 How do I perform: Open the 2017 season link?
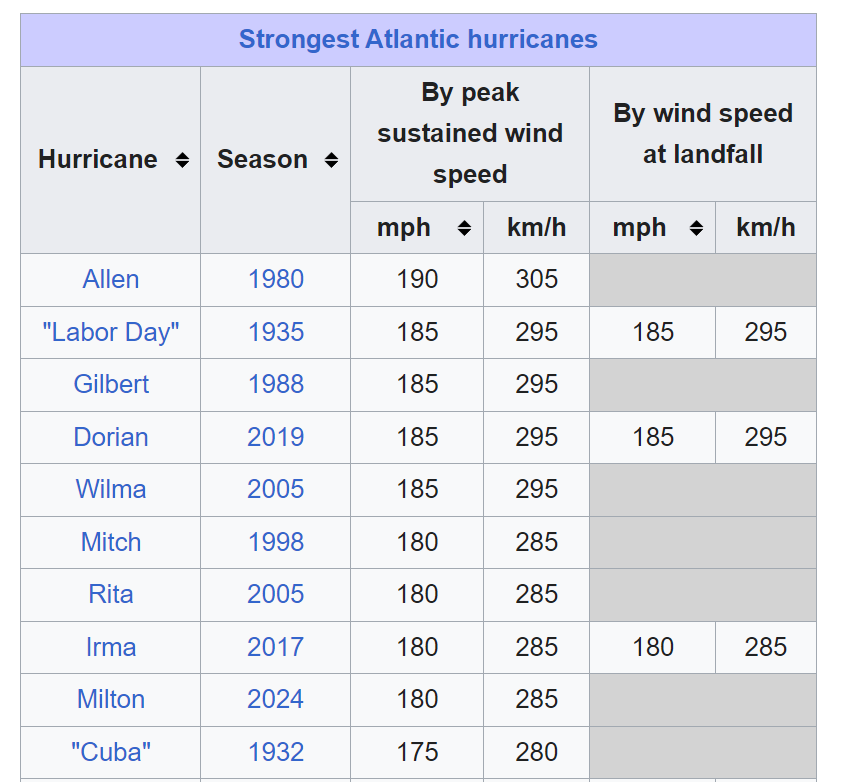pos(276,647)
